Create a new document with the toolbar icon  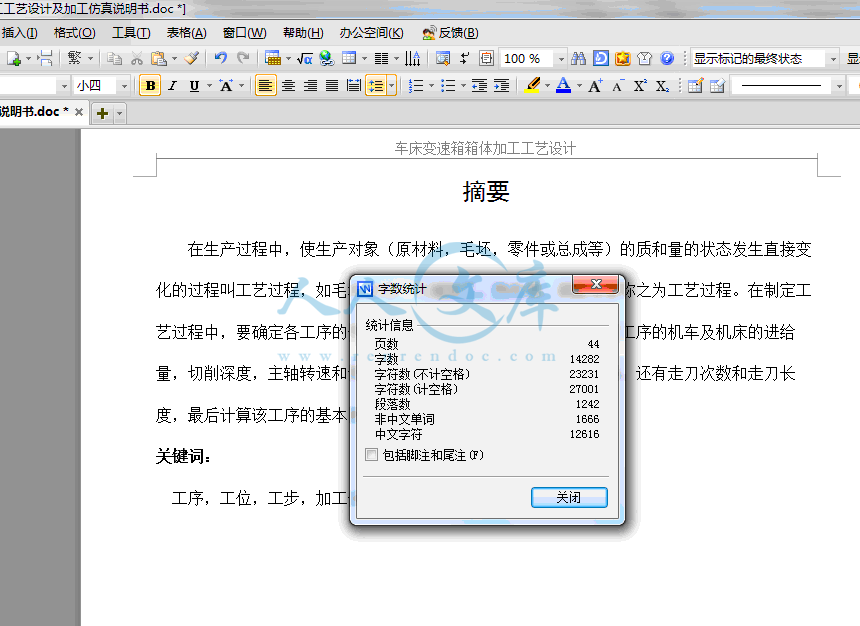coord(13,58)
